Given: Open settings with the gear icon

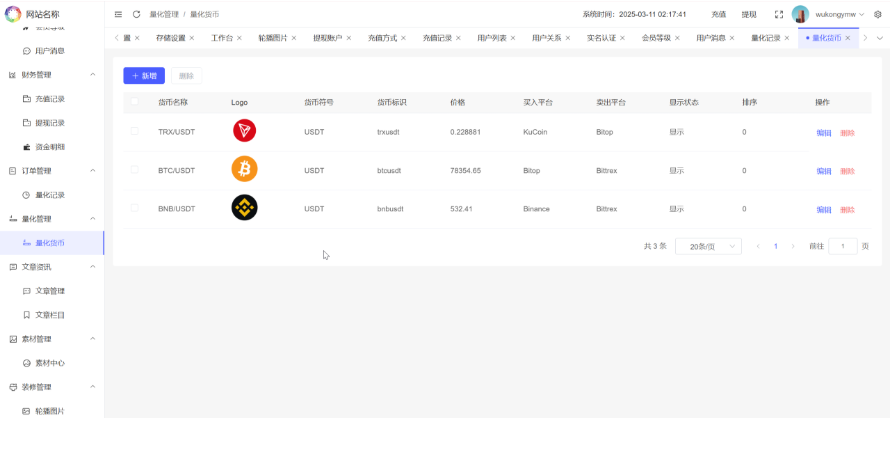Looking at the screenshot, I should (878, 14).
